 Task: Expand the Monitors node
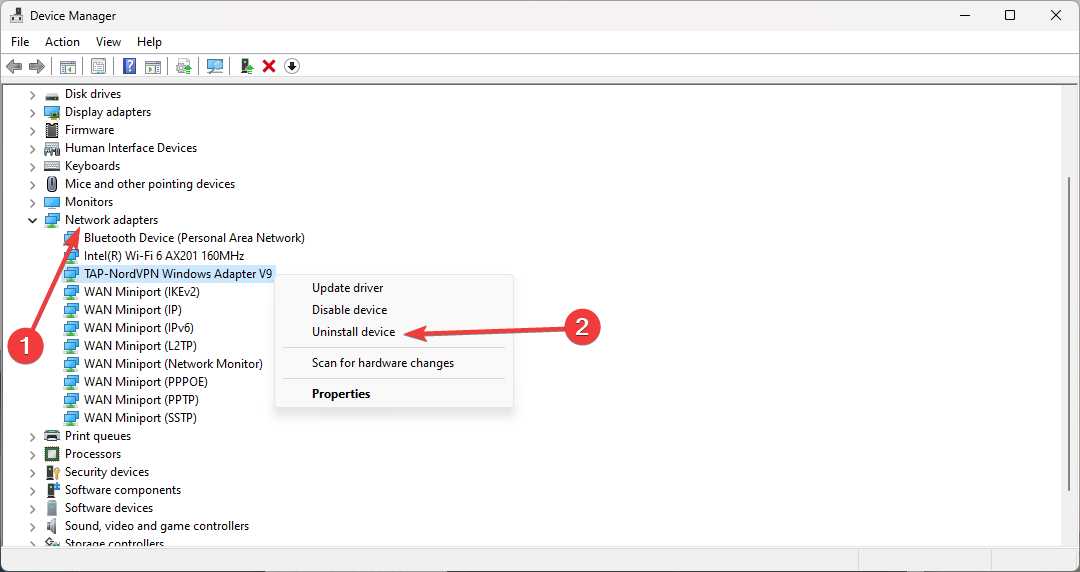[32, 202]
